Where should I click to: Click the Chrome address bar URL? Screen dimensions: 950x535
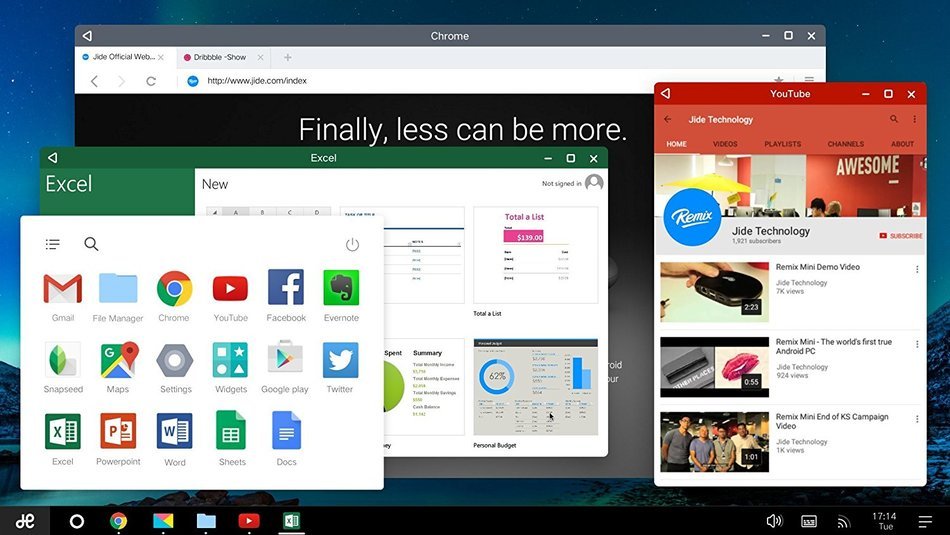257,81
